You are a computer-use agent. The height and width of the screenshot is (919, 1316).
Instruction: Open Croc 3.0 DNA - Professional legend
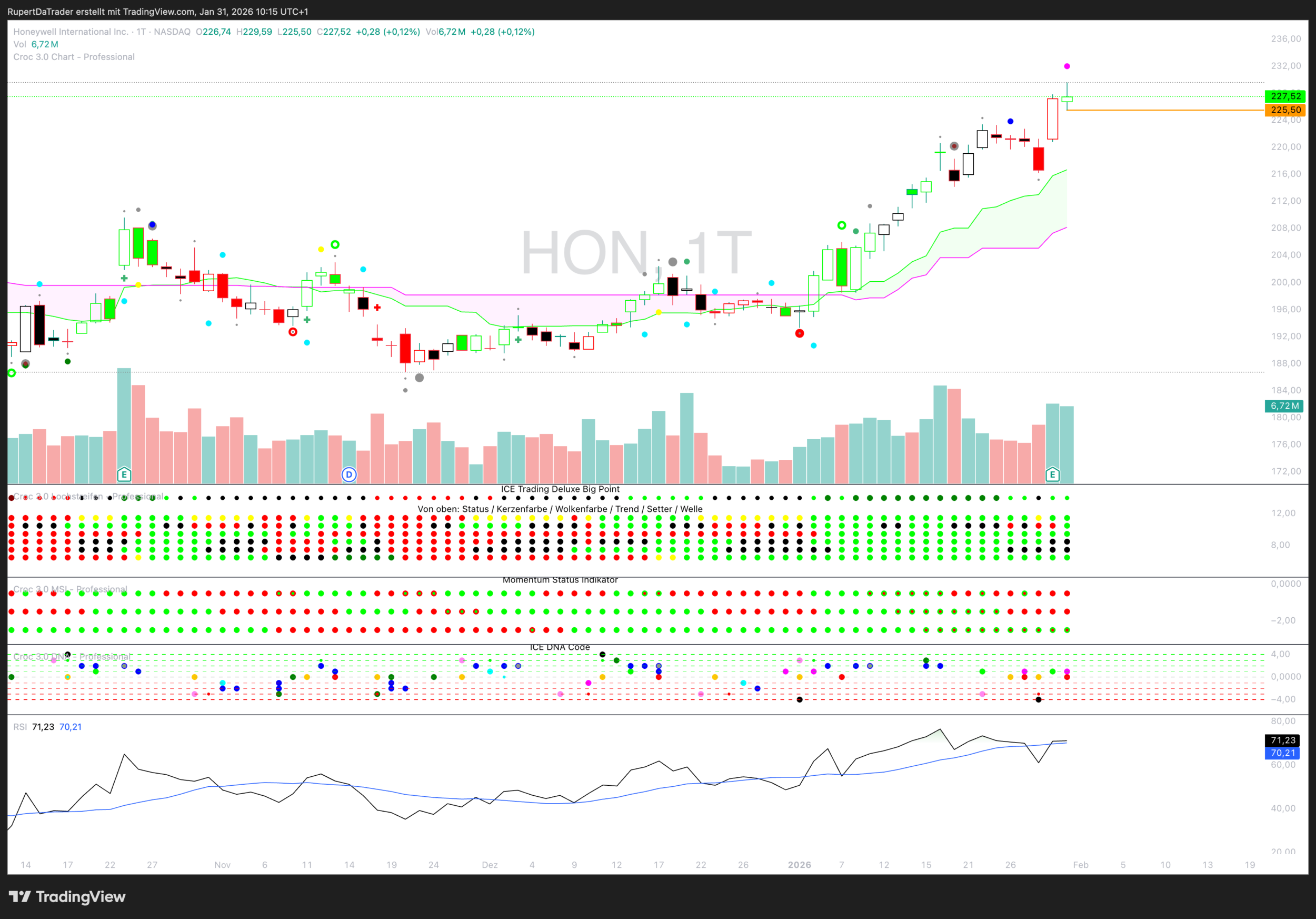(72, 657)
